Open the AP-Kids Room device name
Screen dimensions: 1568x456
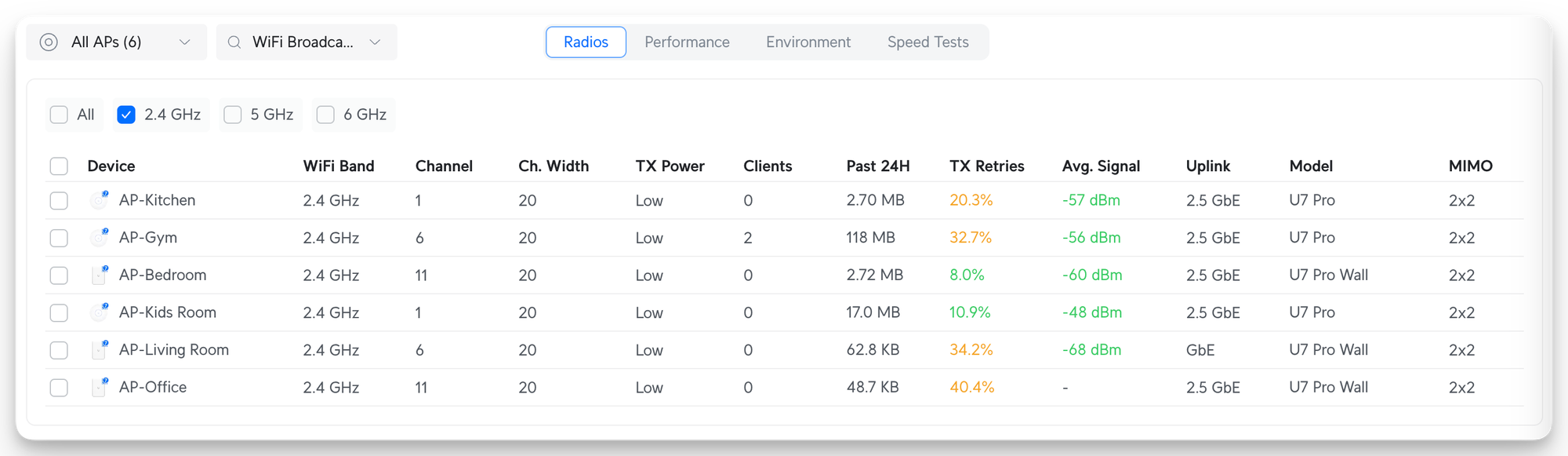[168, 312]
